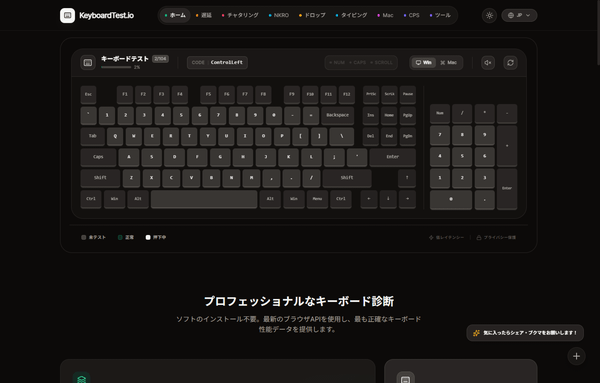Open the ドロップ tab
Viewport: 600px width, 383px height.
click(x=312, y=15)
